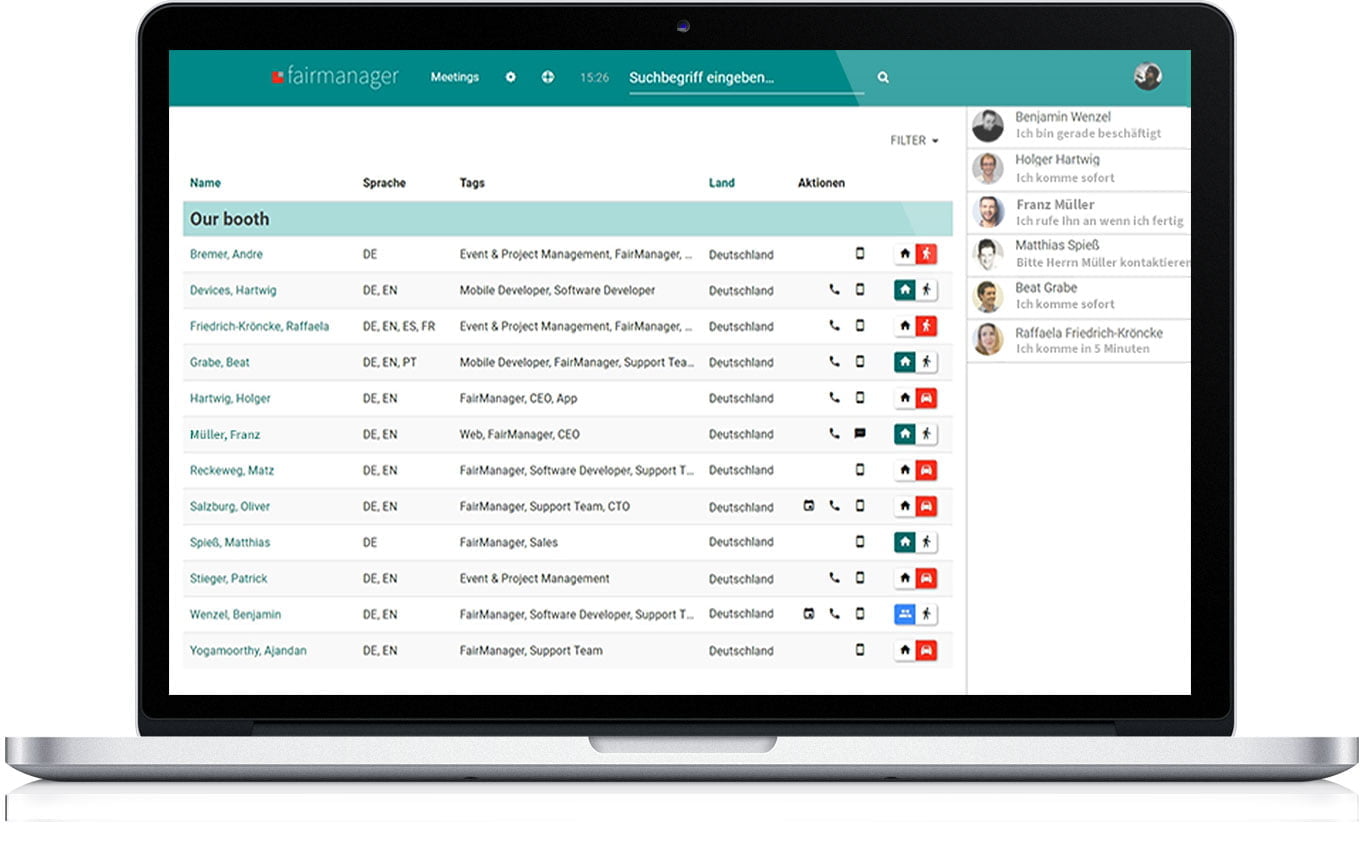Click phone icon for Devices, Hartwig

[x=834, y=290]
